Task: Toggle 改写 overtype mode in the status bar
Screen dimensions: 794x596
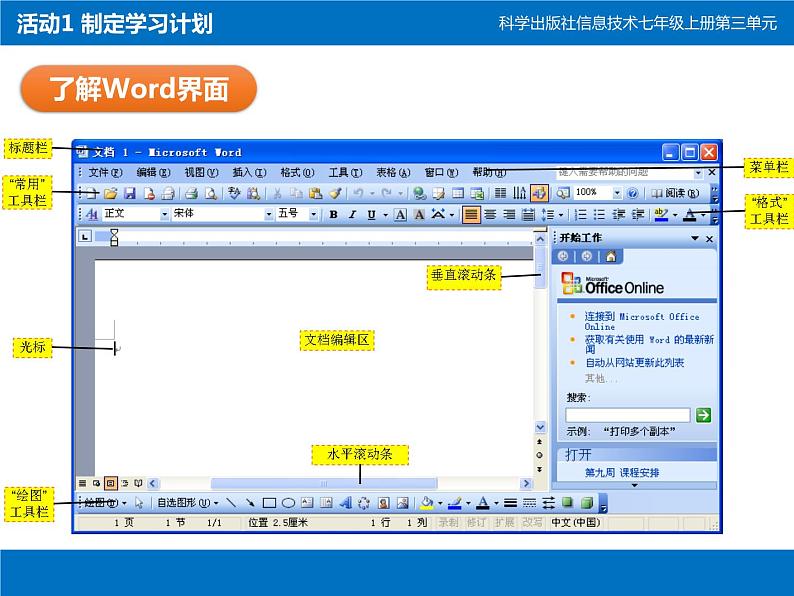Action: [532, 523]
